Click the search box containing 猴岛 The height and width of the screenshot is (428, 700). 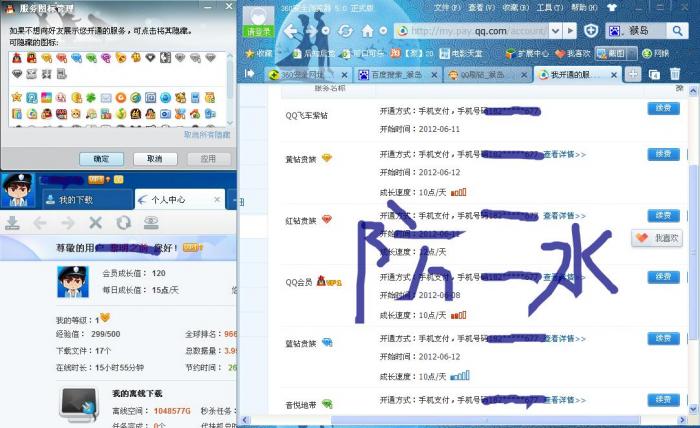[637, 31]
